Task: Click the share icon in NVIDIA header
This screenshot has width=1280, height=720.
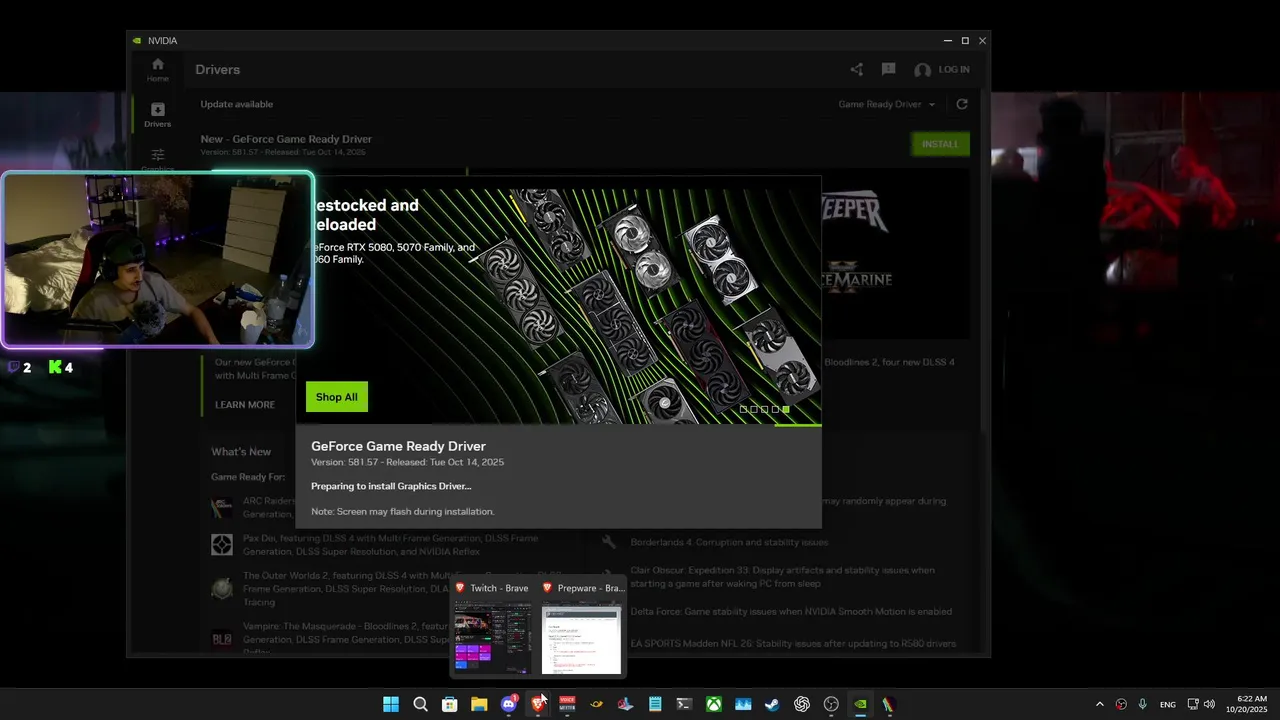Action: click(856, 70)
